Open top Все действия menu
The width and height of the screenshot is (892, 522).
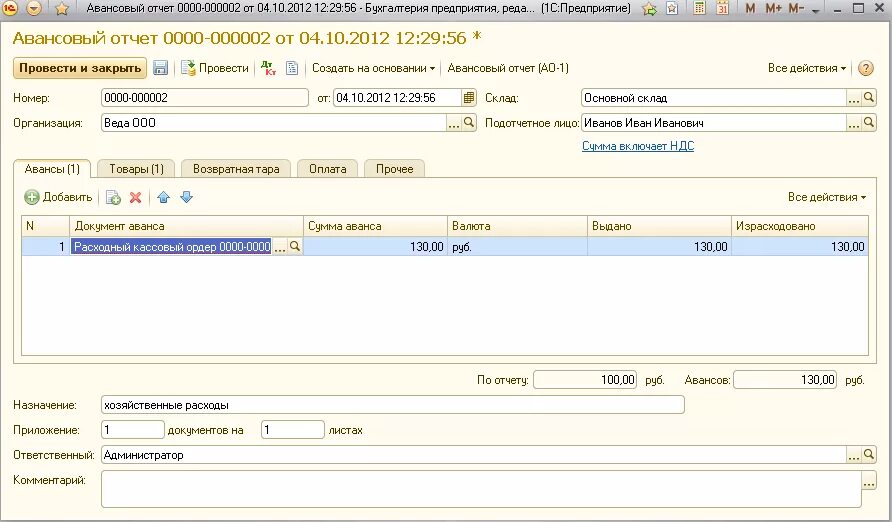tap(807, 68)
